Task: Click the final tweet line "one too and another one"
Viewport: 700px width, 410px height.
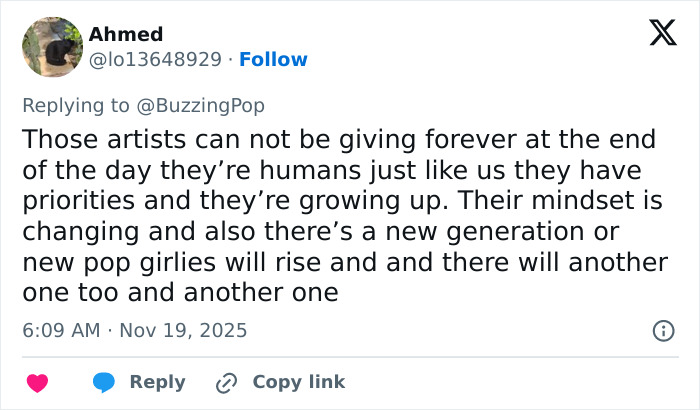Action: pos(180,294)
